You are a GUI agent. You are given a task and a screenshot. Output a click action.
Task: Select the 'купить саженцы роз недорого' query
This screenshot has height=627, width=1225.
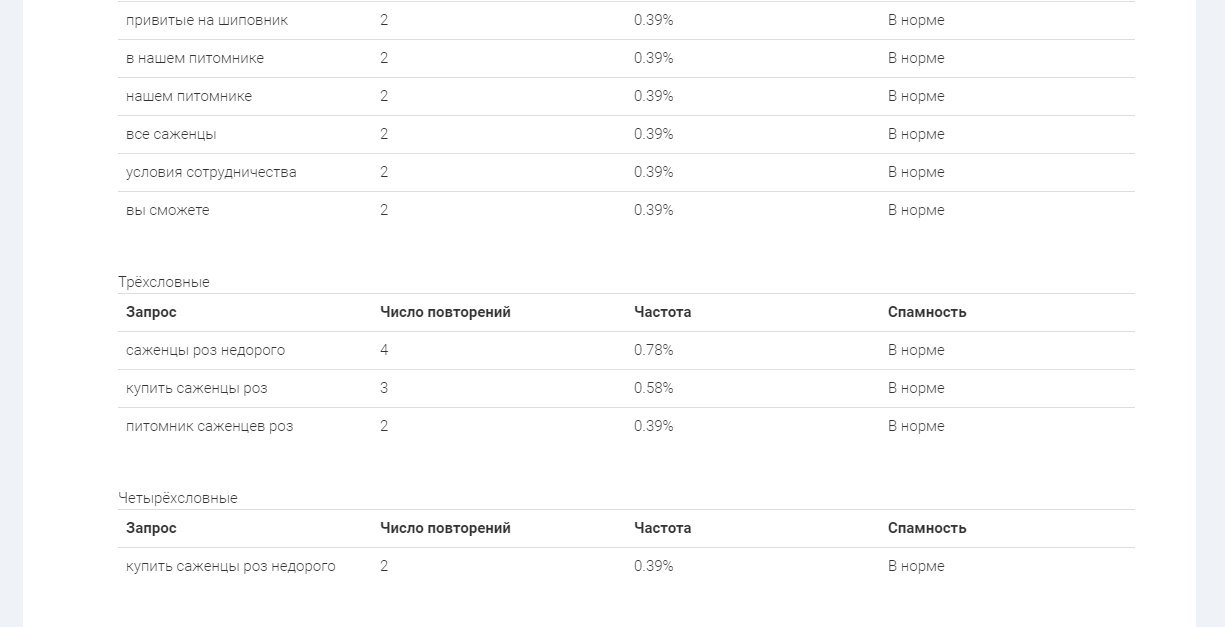click(231, 566)
